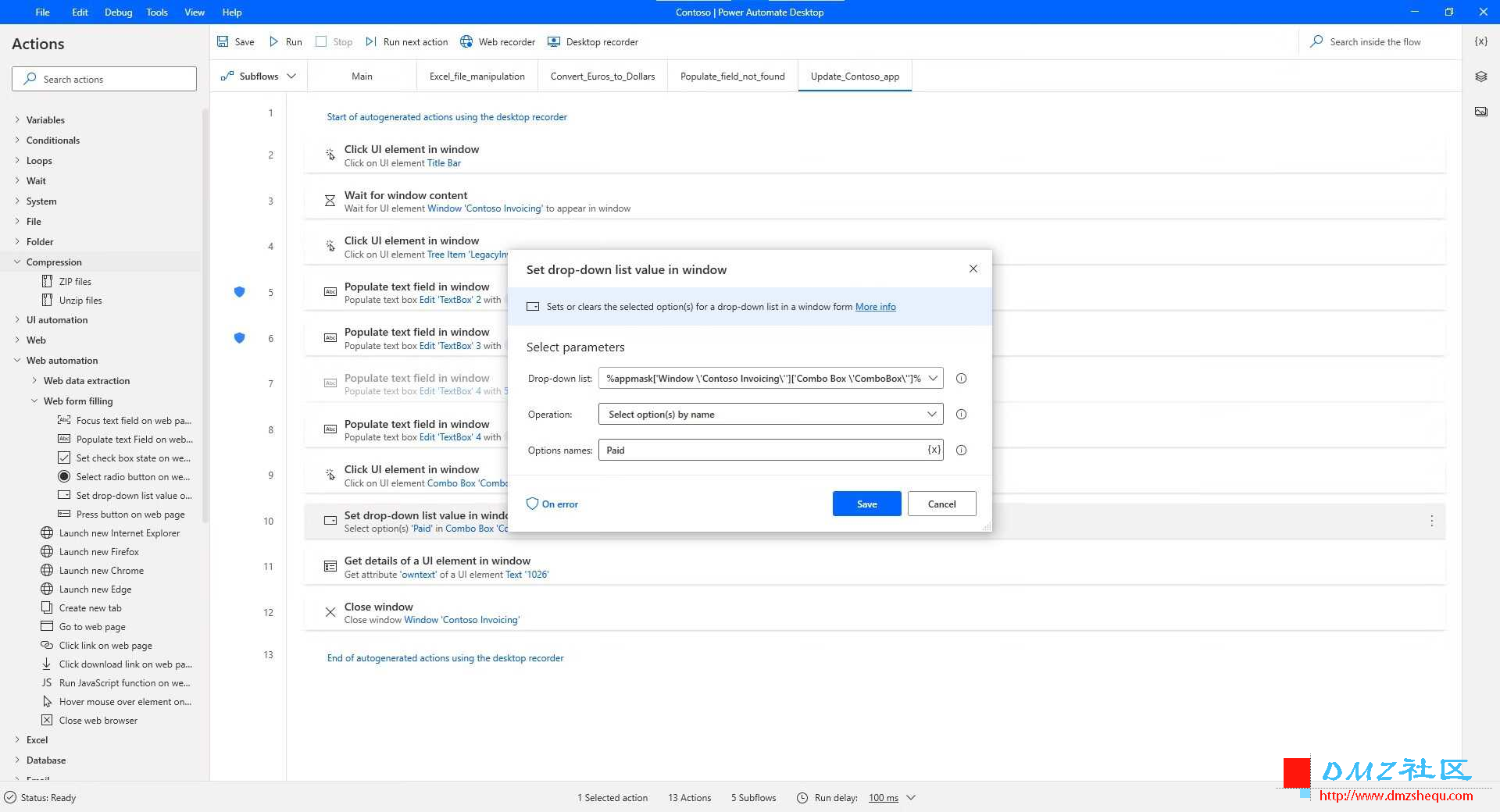Screen dimensions: 1500x812
Task: Switch to Populate_field_not_found tab
Action: click(733, 76)
